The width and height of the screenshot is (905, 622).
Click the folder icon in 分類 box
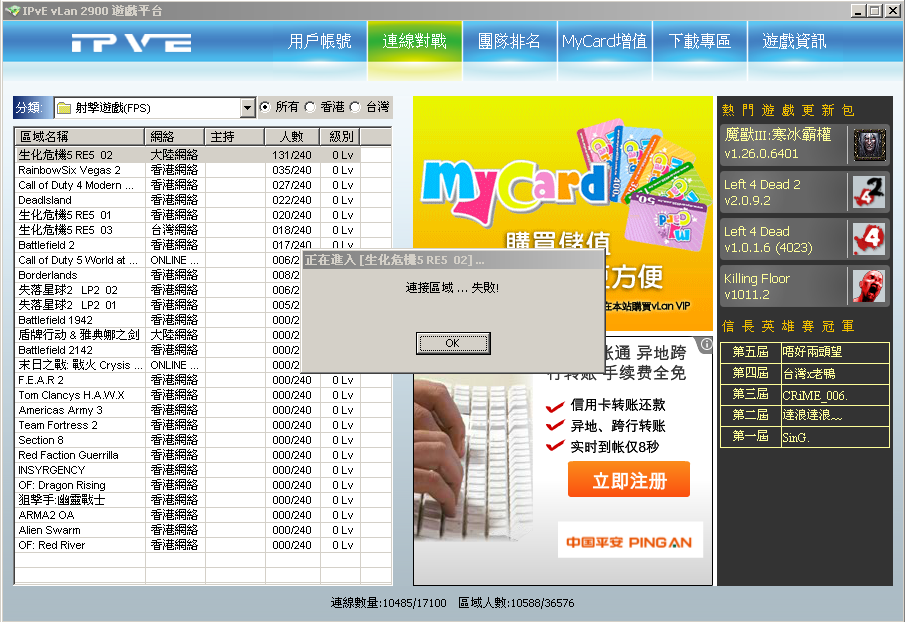(63, 108)
